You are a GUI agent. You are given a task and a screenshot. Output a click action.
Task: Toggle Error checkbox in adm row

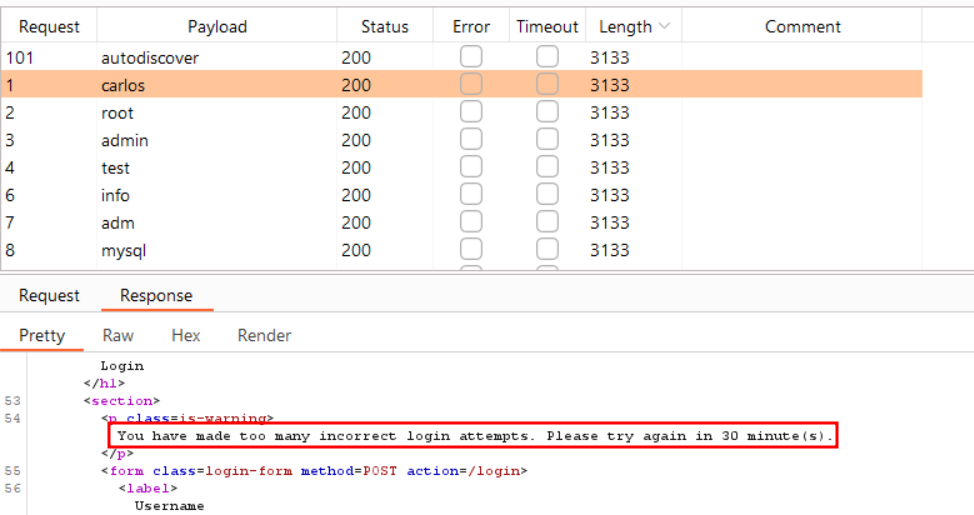click(471, 222)
